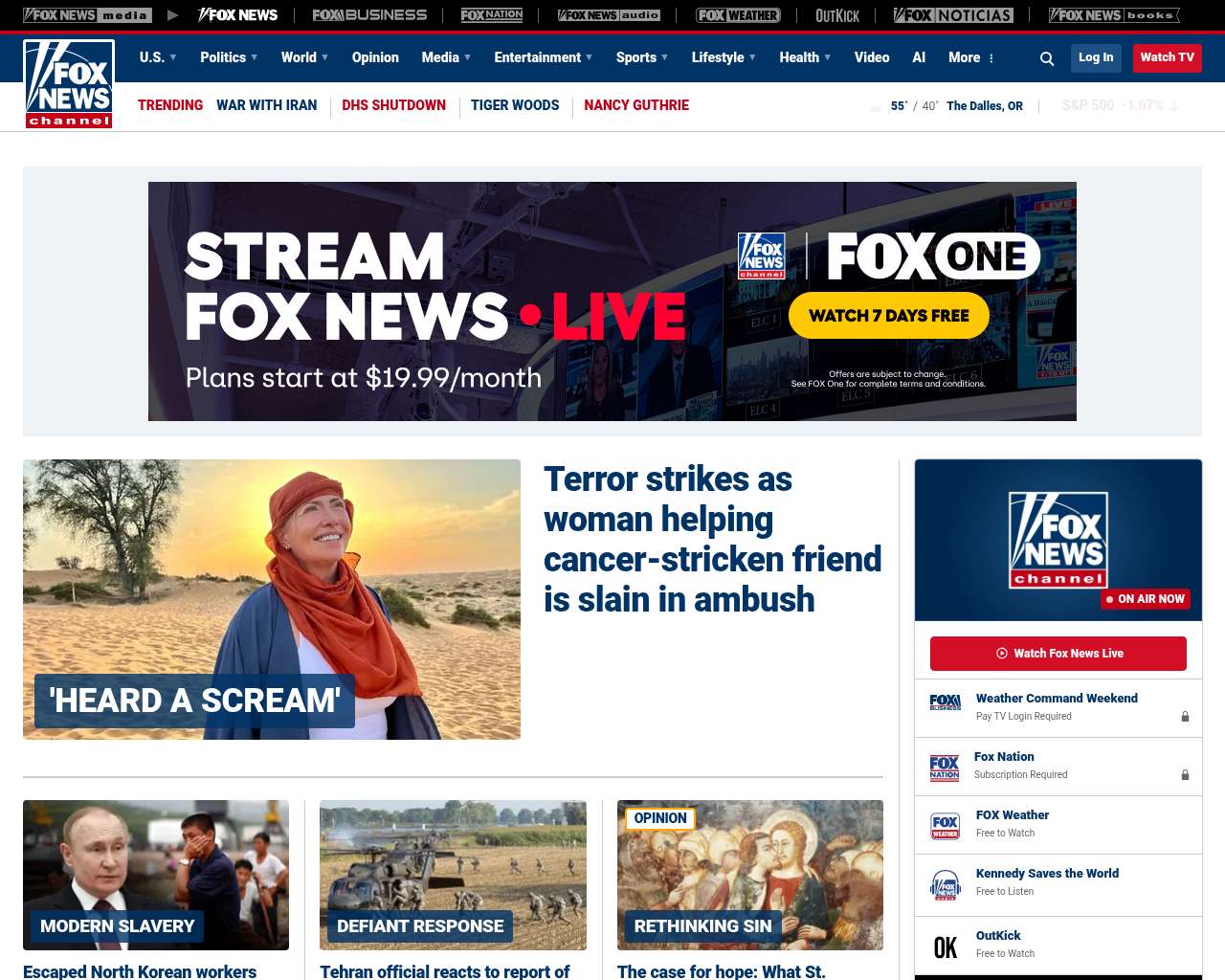Open the WAR WITH IRAN trending link
This screenshot has height=980, width=1225.
(266, 105)
